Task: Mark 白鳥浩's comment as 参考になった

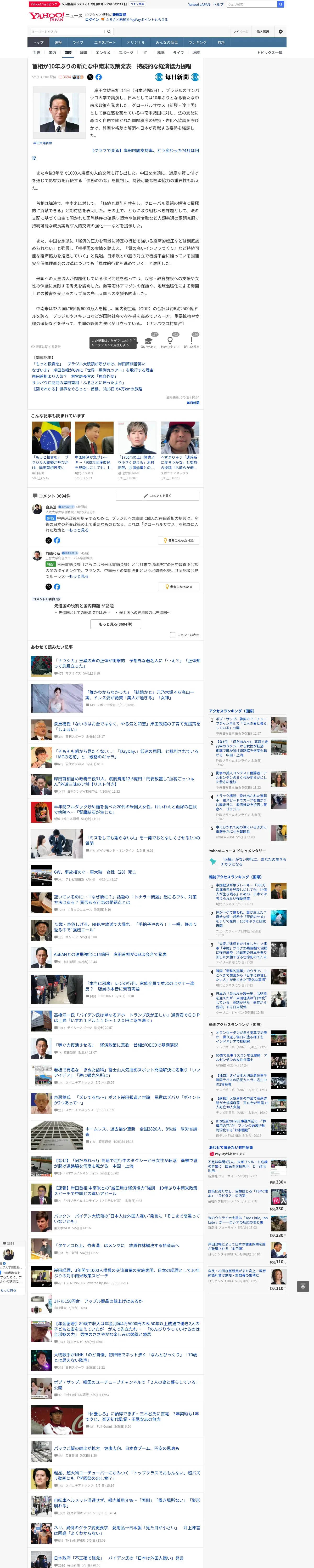Action: 179,540
